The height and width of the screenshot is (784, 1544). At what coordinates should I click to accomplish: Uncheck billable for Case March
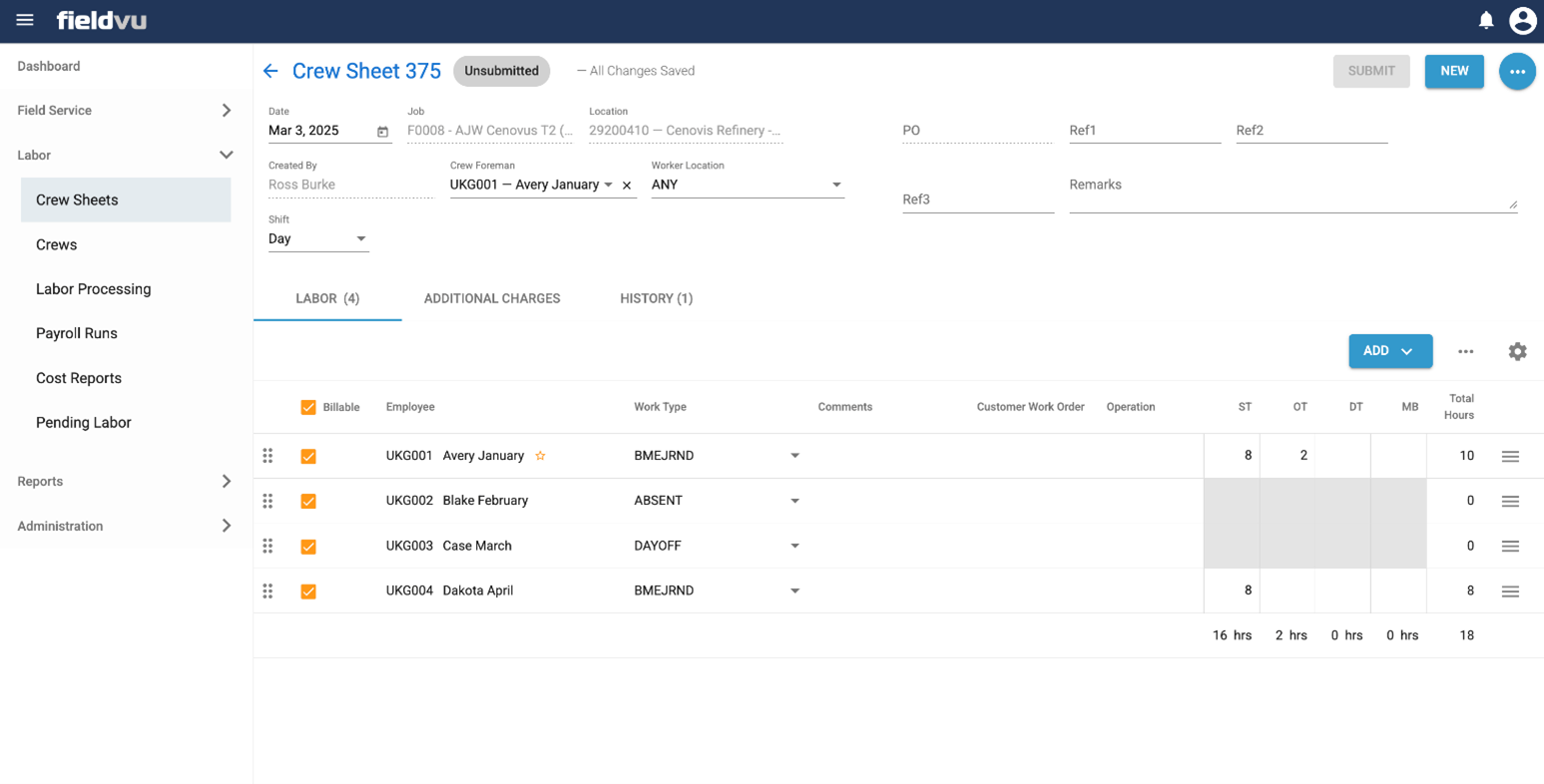(x=308, y=546)
